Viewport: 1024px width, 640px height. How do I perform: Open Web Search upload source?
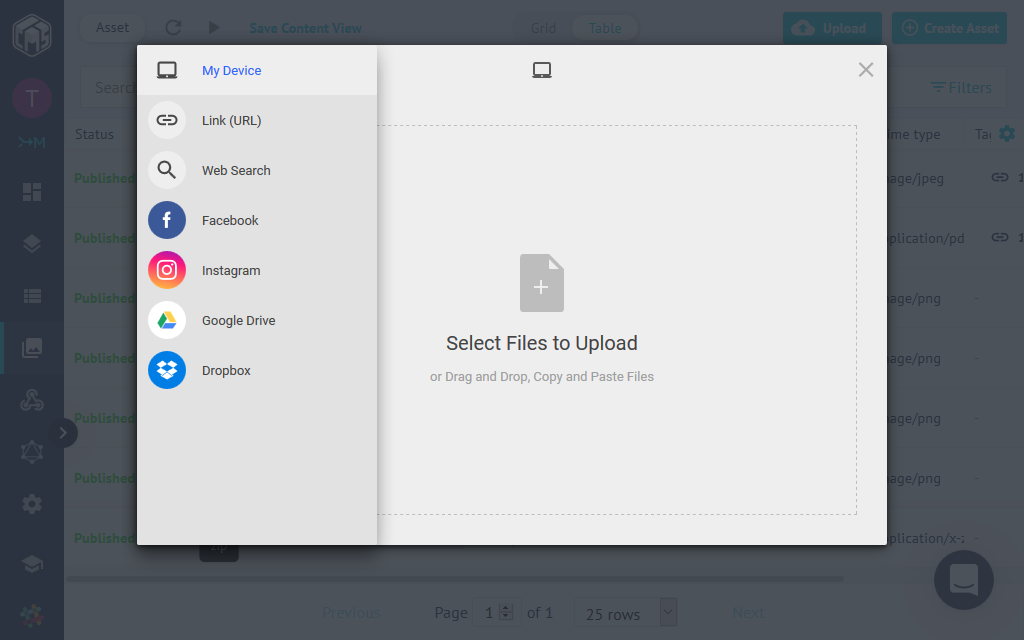[236, 170]
